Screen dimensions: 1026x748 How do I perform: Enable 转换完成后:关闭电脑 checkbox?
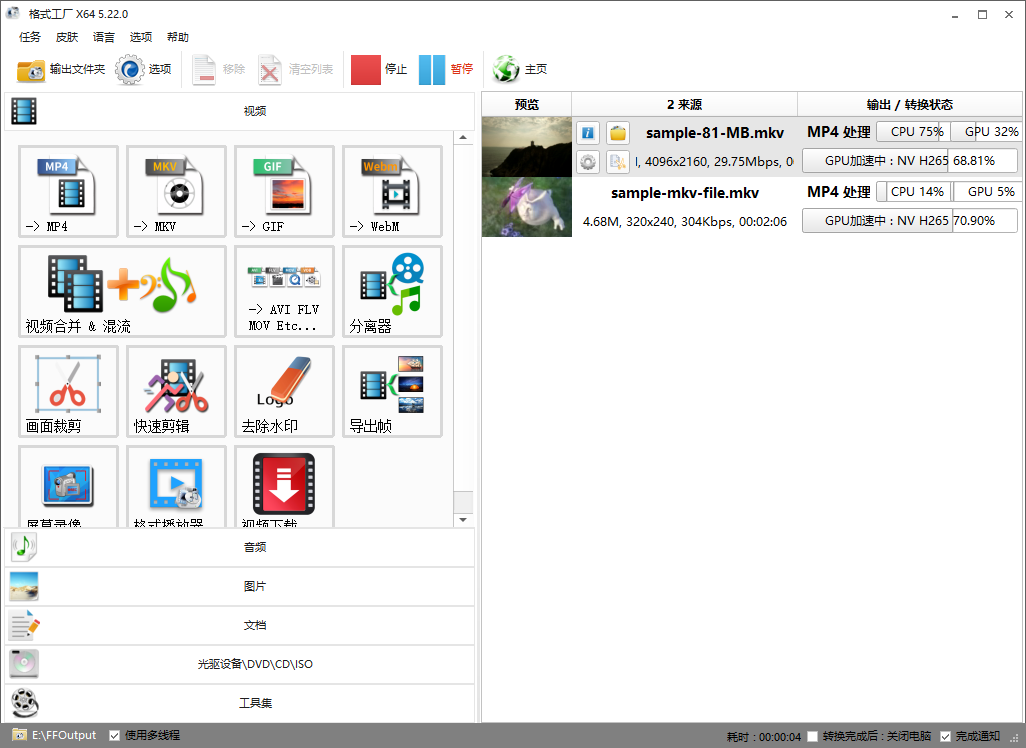click(813, 736)
